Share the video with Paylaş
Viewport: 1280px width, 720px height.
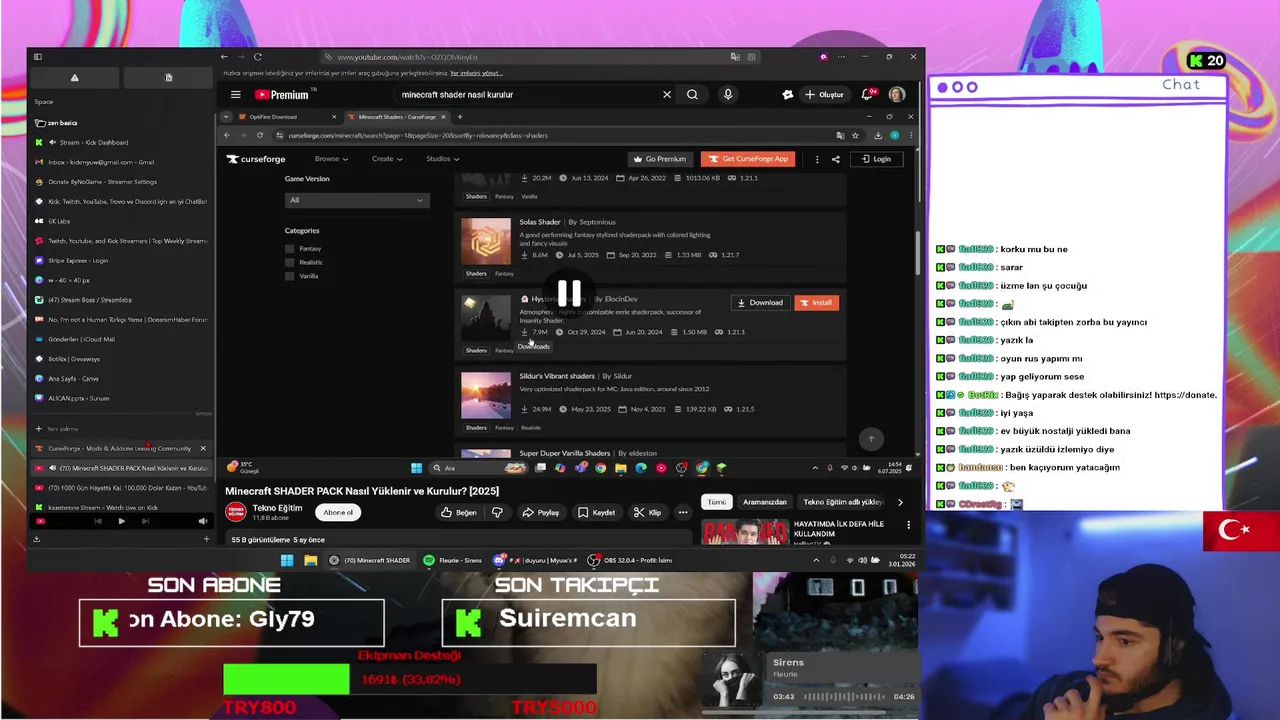(540, 513)
